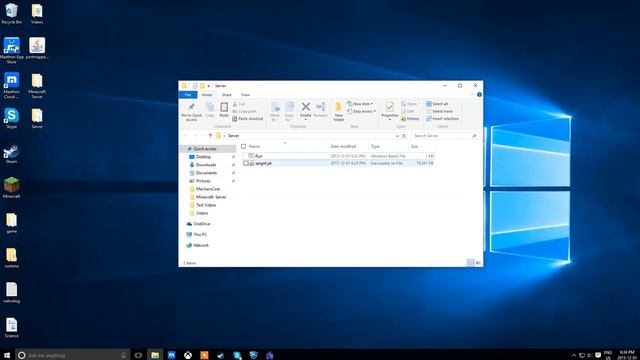Sort by the Type column header
The height and width of the screenshot is (360, 640).
[375, 146]
